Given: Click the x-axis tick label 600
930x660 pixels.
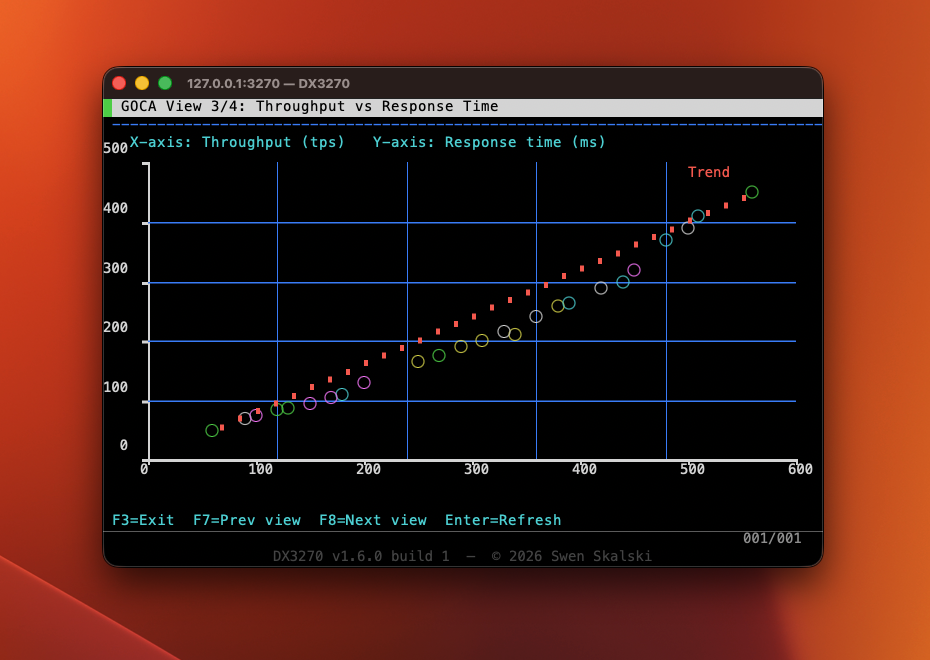Looking at the screenshot, I should (x=800, y=469).
